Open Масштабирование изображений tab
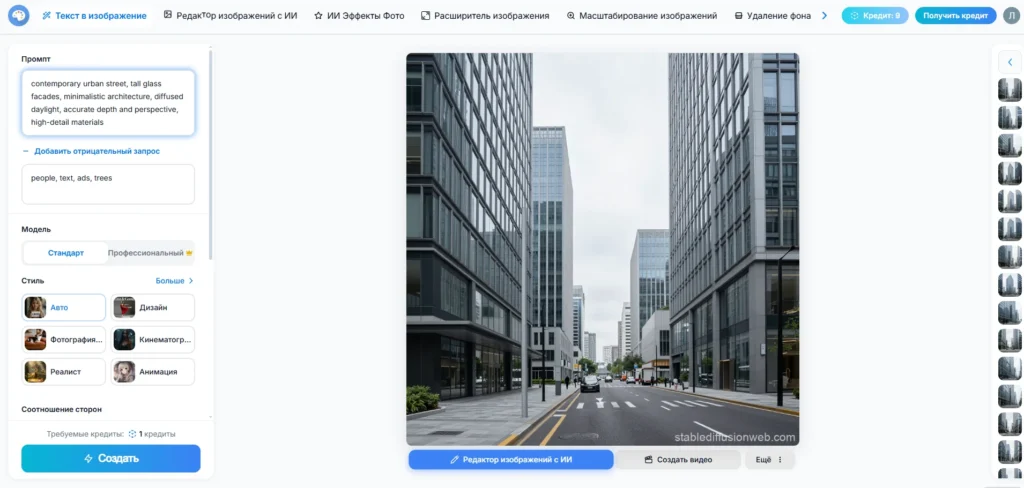The image size is (1024, 488). [x=641, y=16]
